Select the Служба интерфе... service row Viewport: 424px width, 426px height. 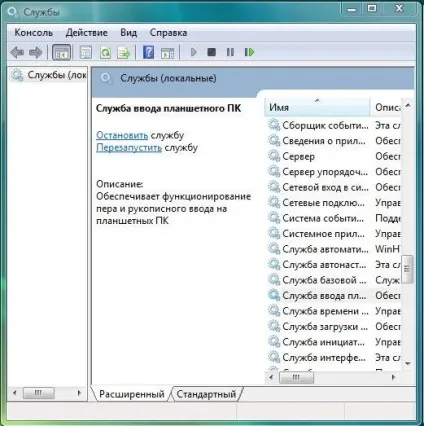coord(333,357)
